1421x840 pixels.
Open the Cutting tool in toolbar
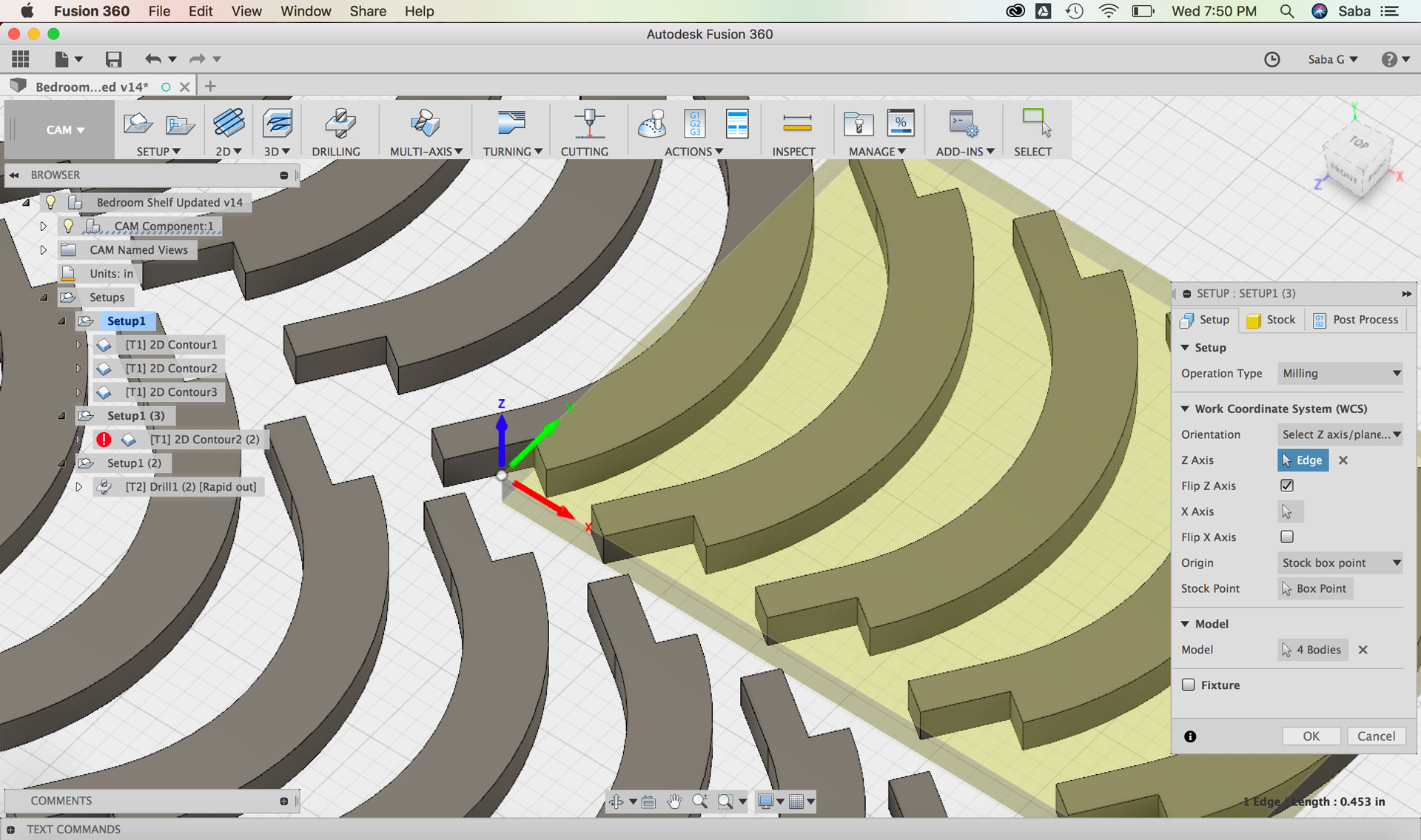(x=588, y=124)
